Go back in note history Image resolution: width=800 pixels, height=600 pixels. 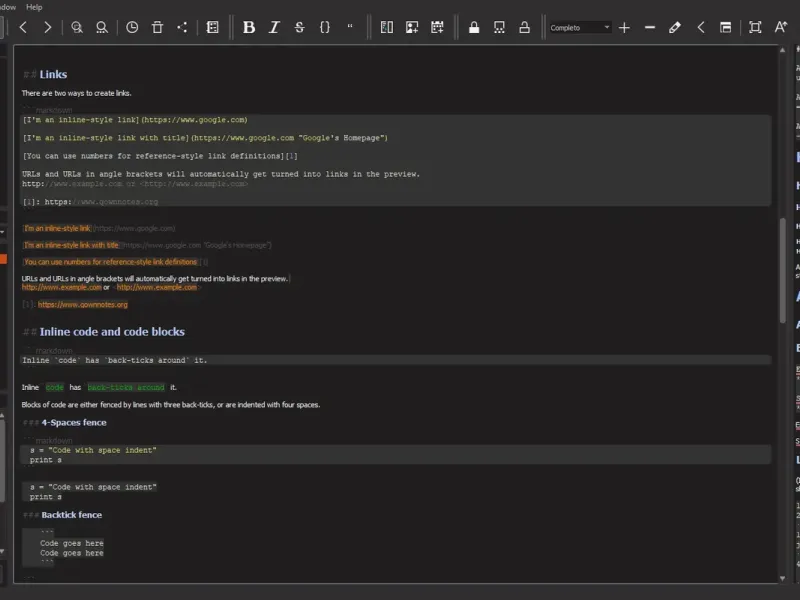[x=23, y=27]
